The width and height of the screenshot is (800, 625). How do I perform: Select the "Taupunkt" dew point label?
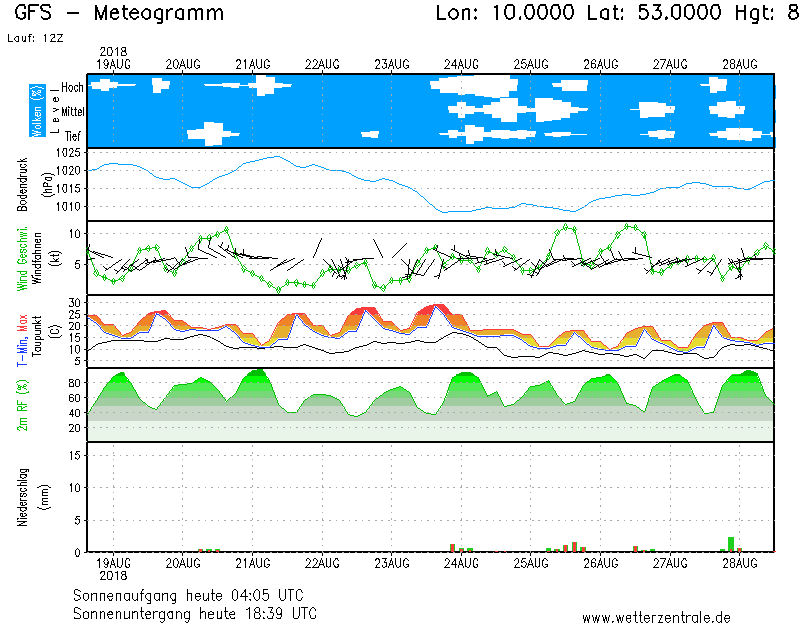37,336
